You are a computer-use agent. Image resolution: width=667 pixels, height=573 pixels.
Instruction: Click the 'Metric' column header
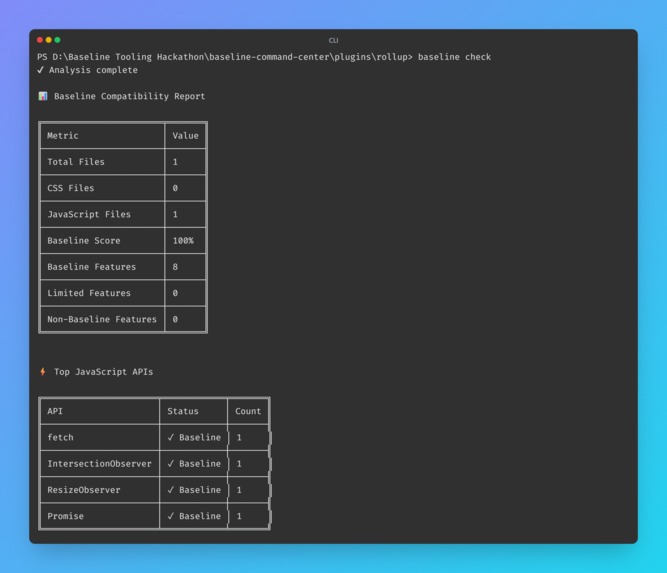(x=63, y=136)
